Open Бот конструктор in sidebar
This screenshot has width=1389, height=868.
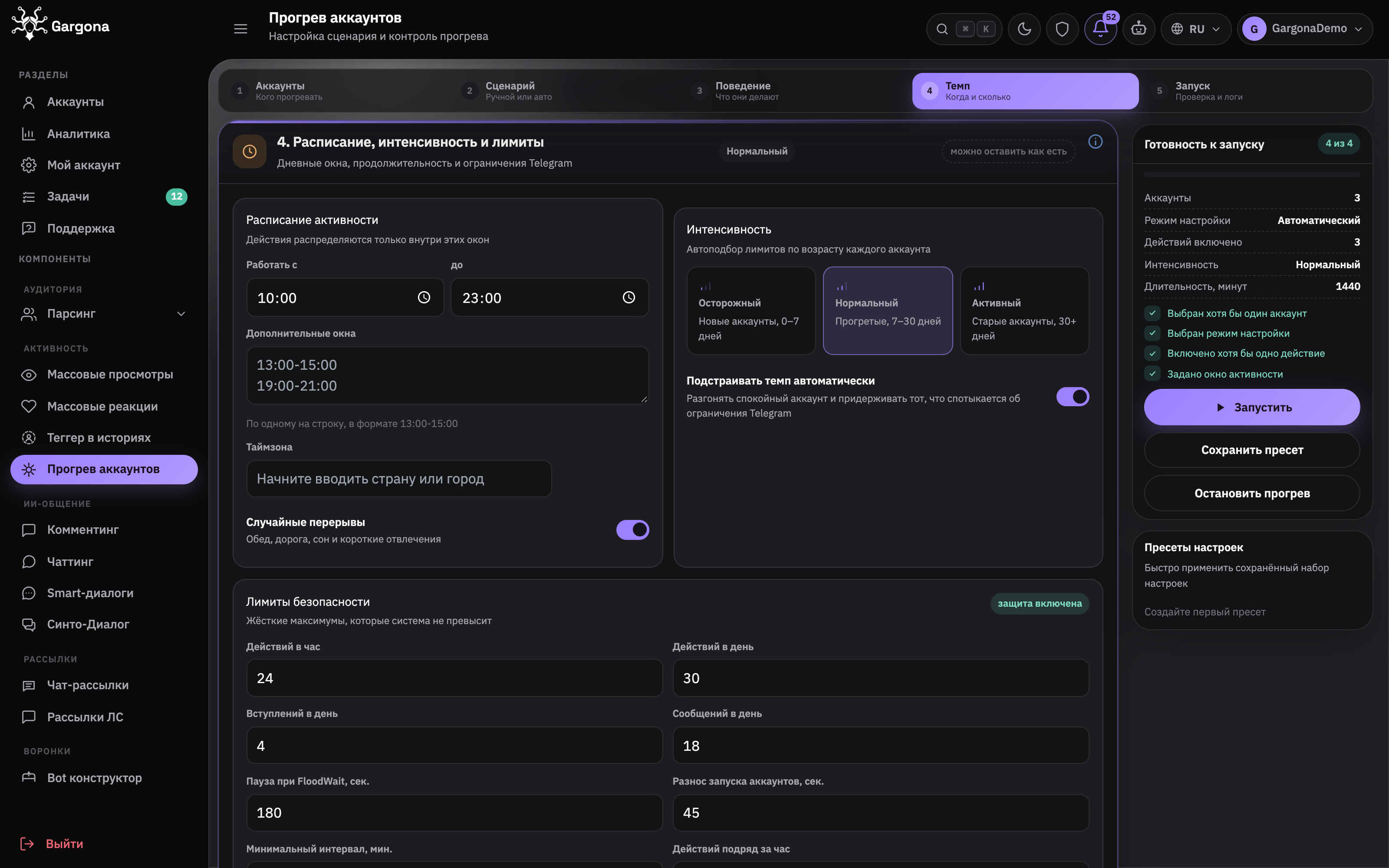tap(104, 778)
